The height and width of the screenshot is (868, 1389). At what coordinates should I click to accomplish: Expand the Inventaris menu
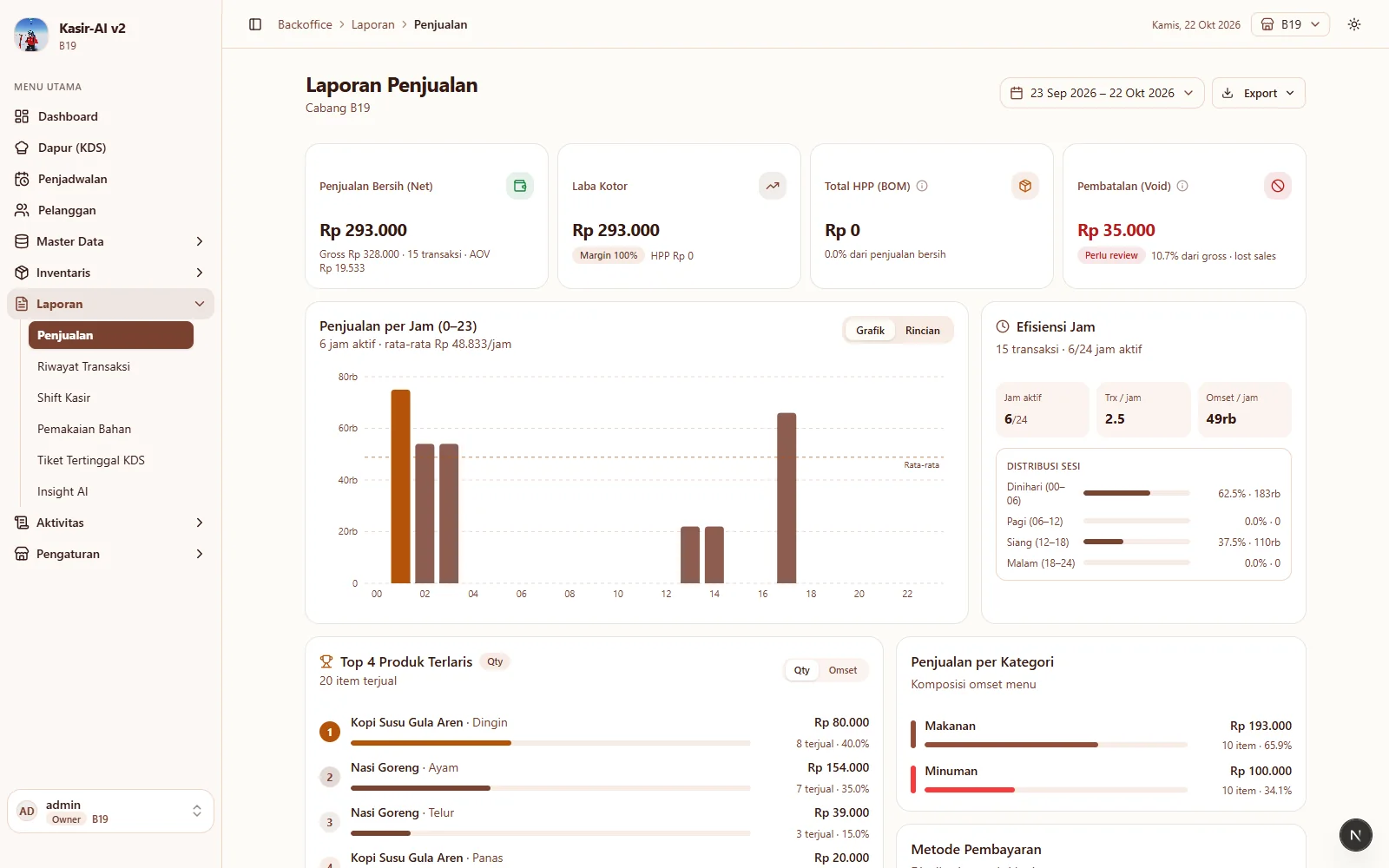click(110, 273)
